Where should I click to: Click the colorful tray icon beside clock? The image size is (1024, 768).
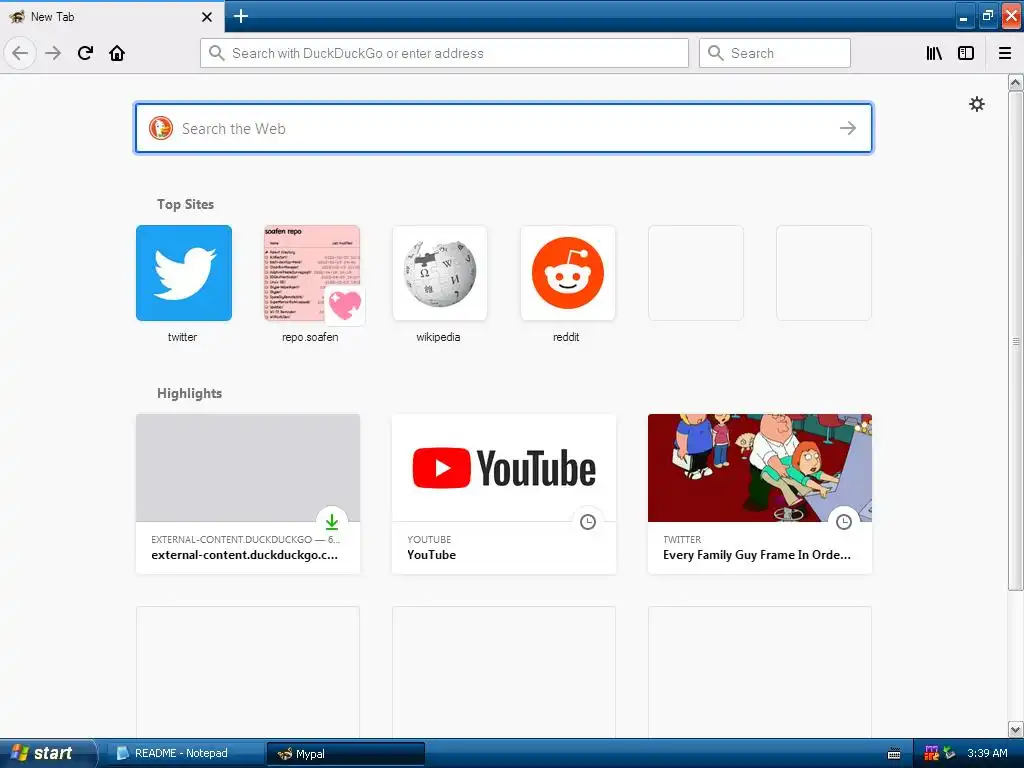(x=931, y=753)
